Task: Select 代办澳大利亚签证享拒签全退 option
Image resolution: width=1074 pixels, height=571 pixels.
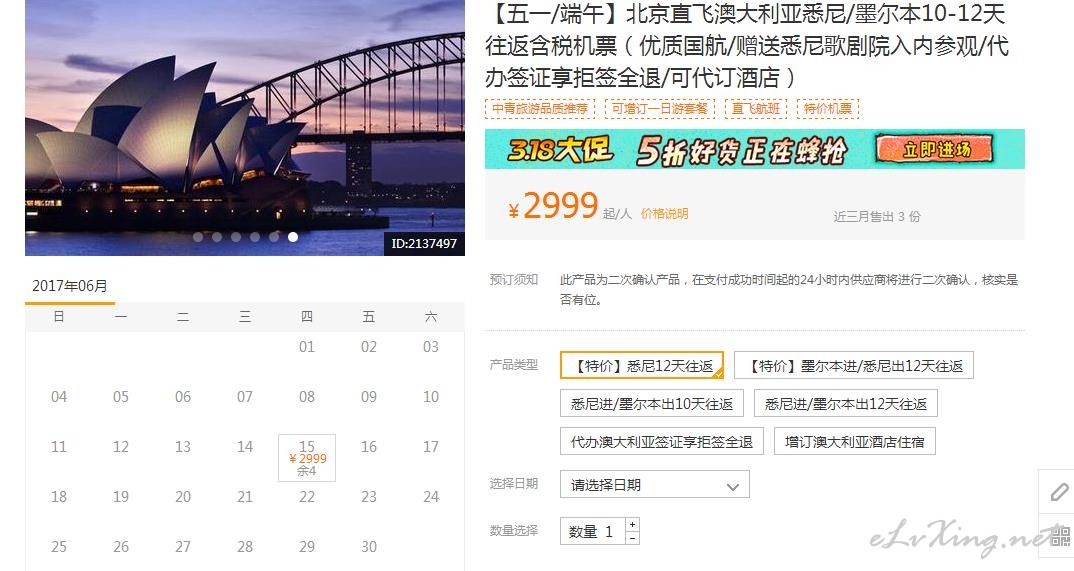Action: (x=662, y=441)
